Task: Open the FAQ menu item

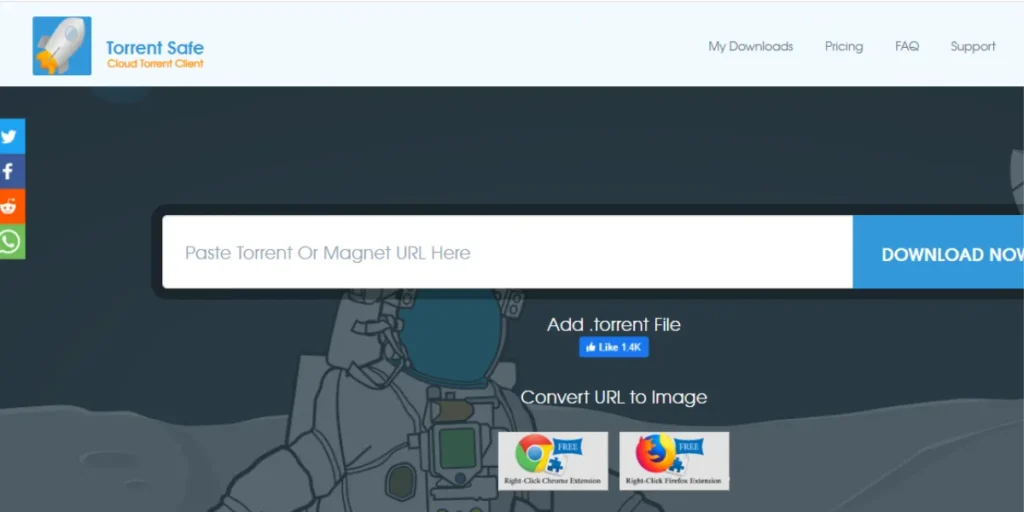Action: coord(906,46)
